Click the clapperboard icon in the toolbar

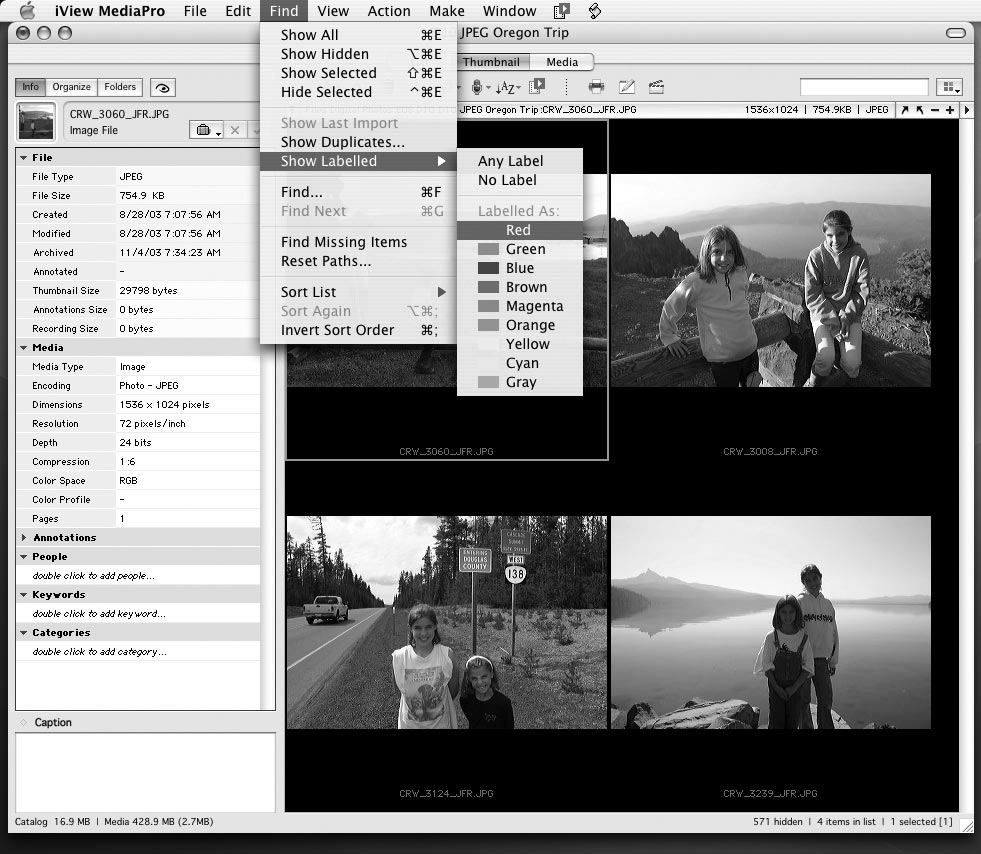(x=656, y=87)
